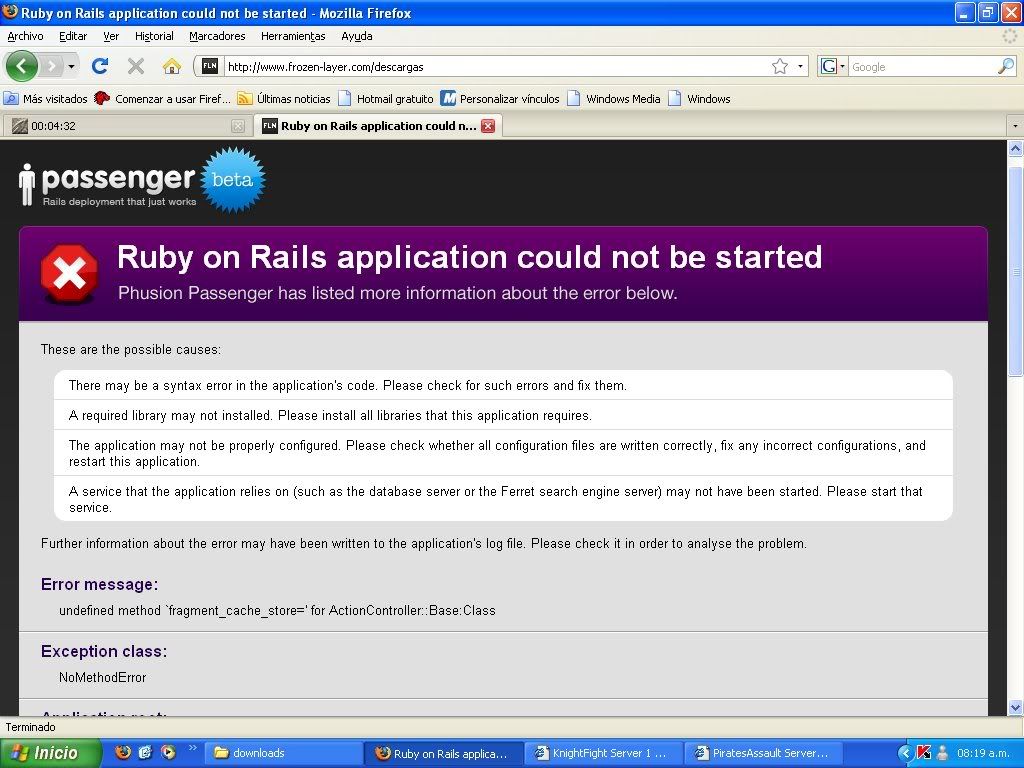Viewport: 1024px width, 768px height.
Task: Open the Últimas noticias feed bookmark
Action: point(284,99)
